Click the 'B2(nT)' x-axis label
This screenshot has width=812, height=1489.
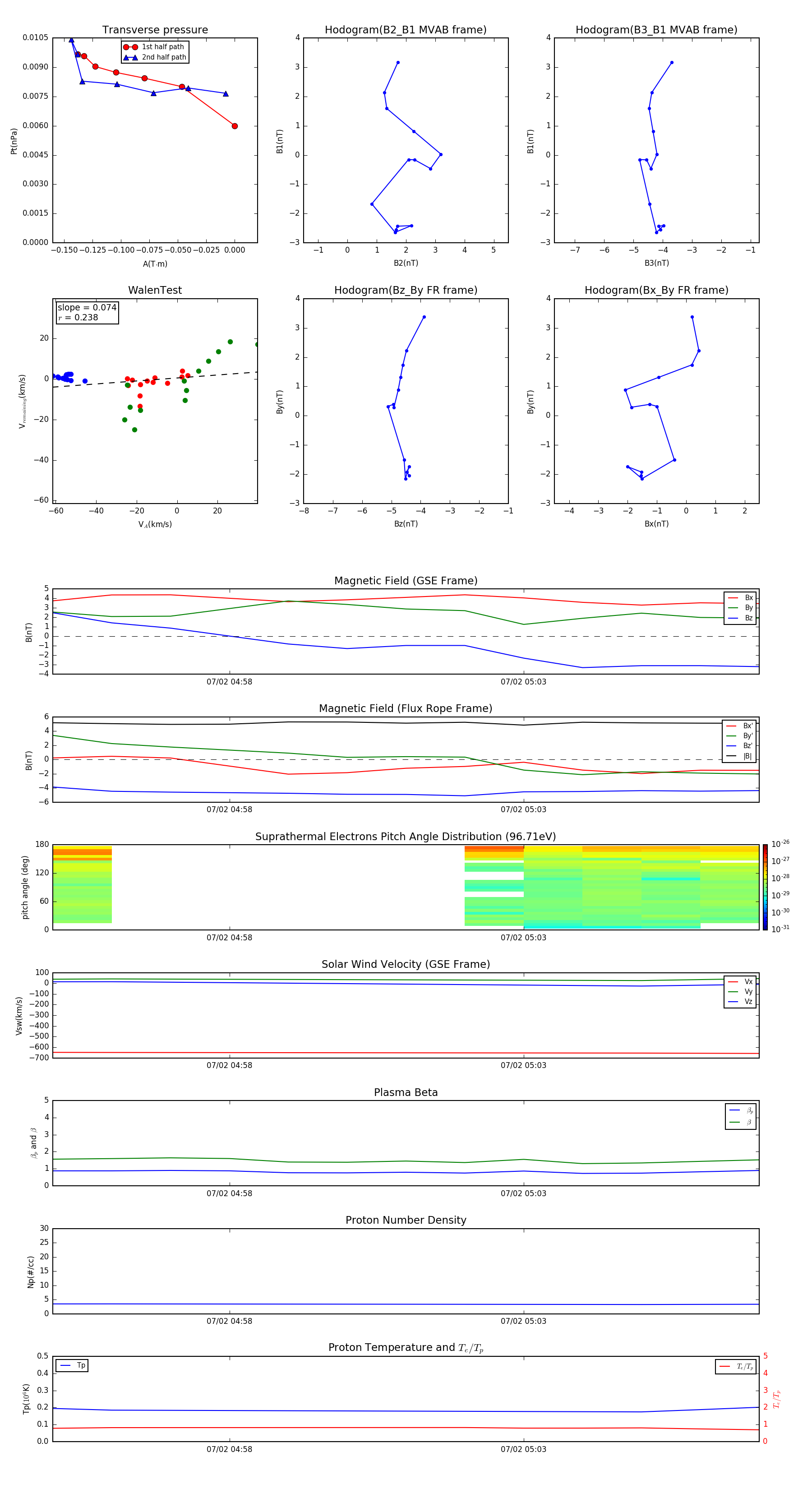tap(406, 263)
